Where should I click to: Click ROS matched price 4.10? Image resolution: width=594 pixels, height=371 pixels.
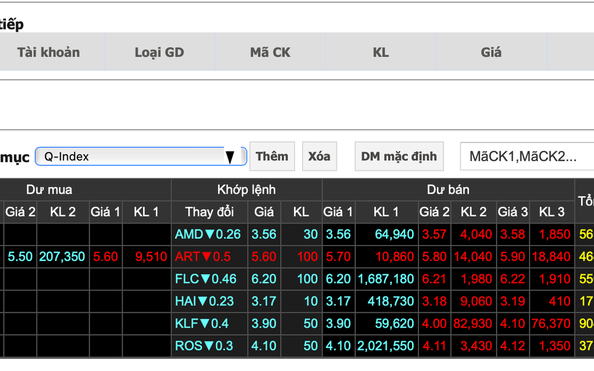(264, 346)
